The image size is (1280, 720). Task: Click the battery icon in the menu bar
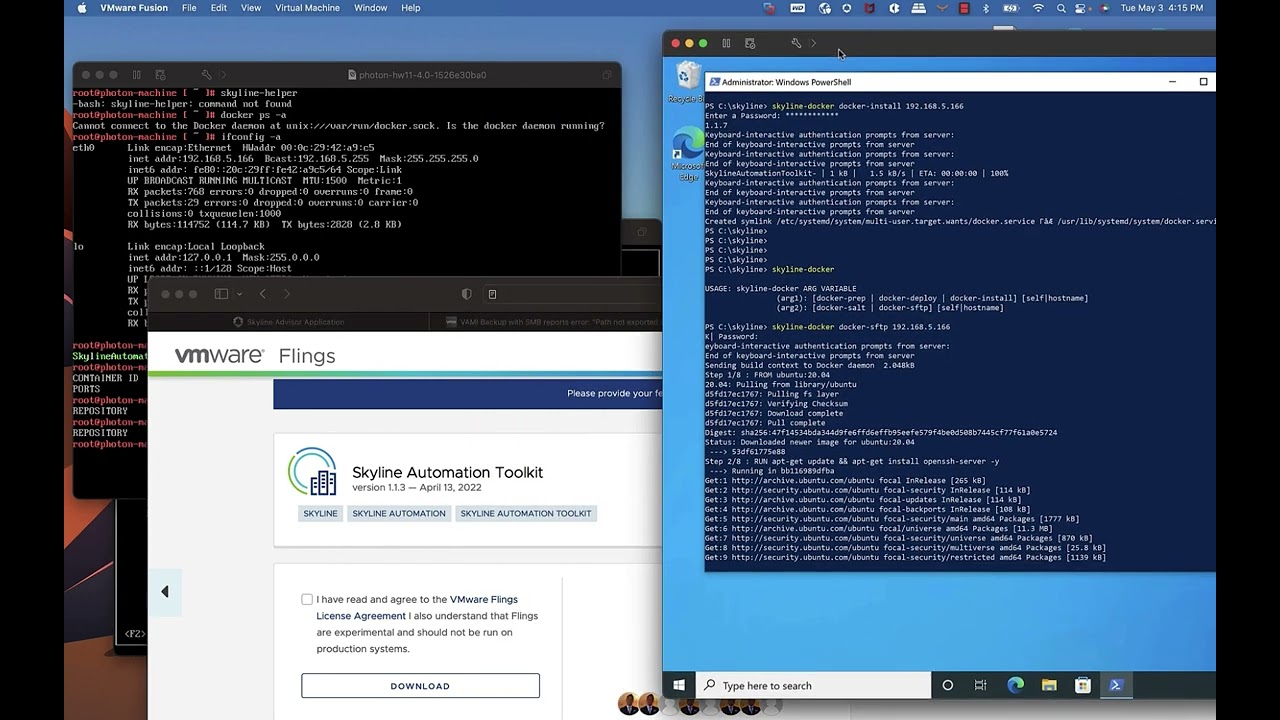pyautogui.click(x=1010, y=8)
